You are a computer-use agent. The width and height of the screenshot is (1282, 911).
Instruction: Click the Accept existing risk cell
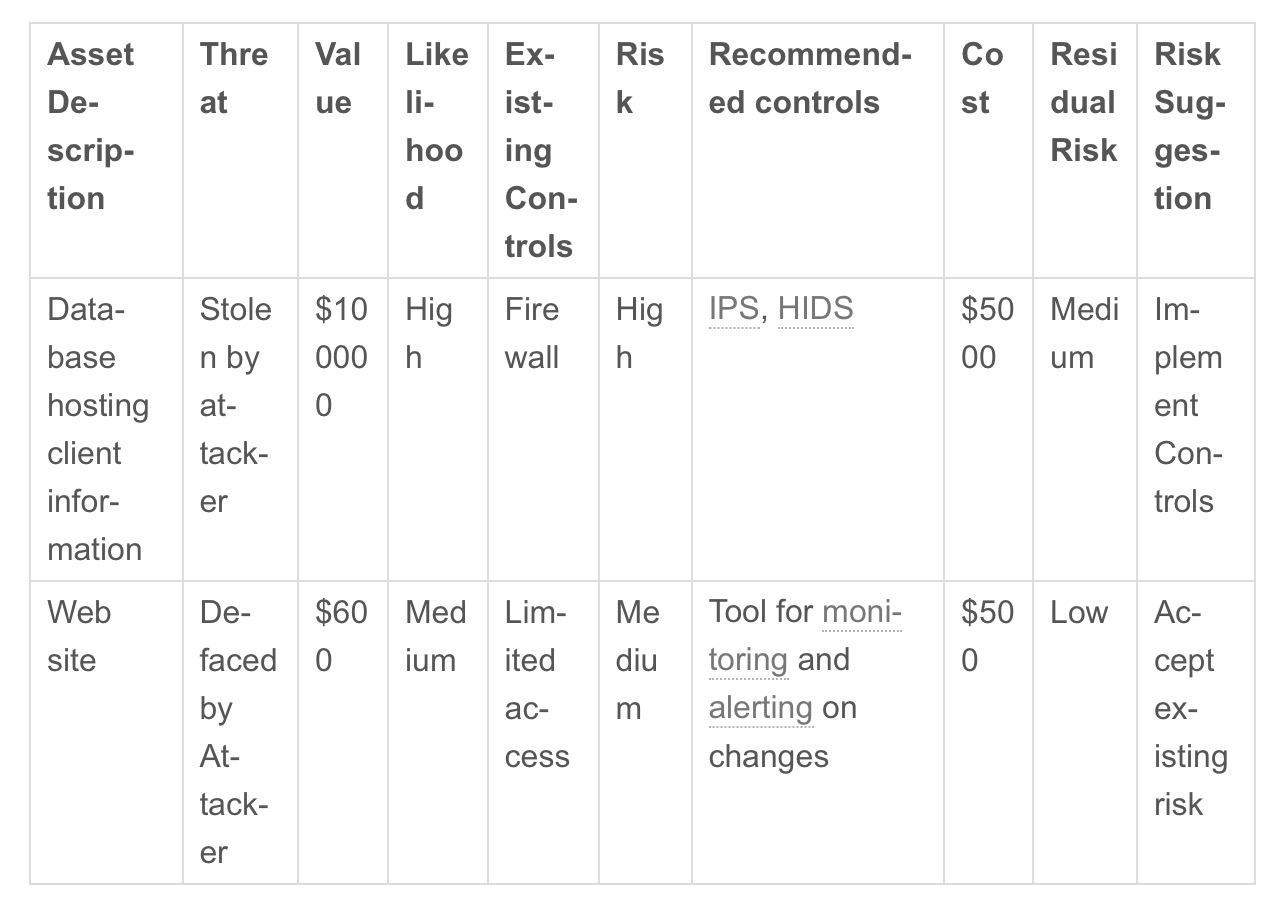tap(1189, 708)
